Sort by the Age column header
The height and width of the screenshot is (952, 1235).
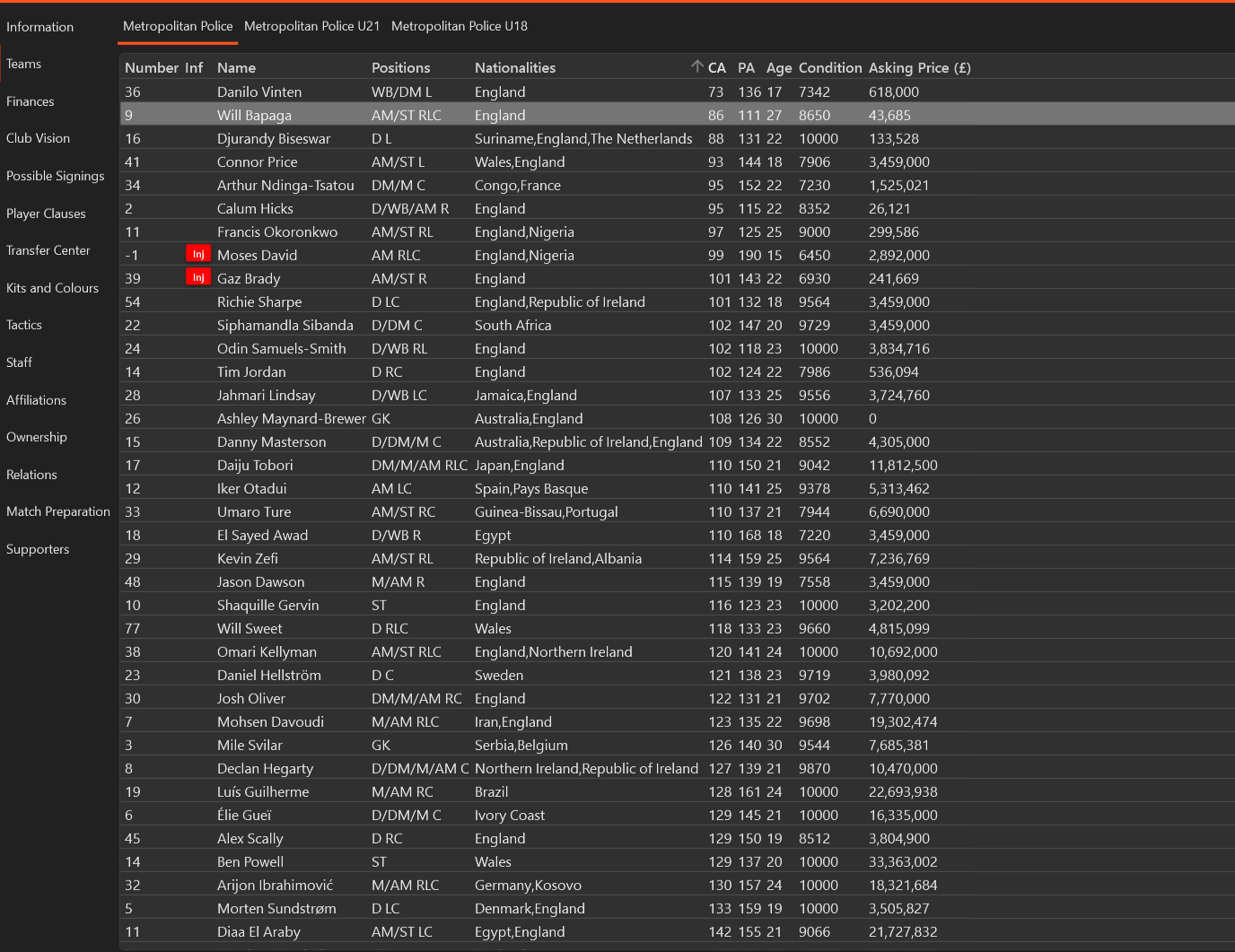[779, 67]
